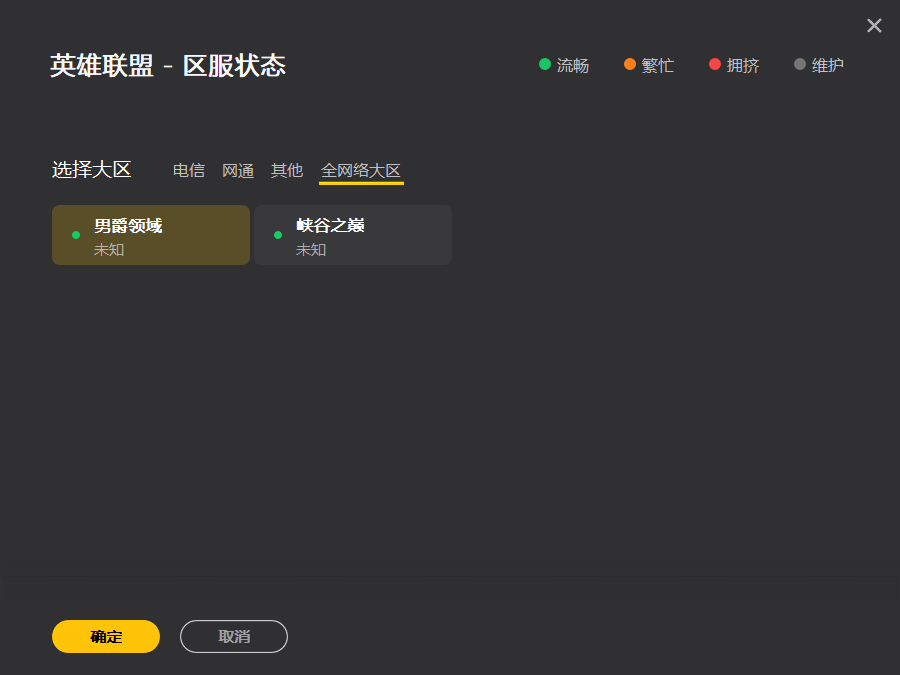Screen dimensions: 900x675
Task: Click the 流畅 legend label text
Action: 573,66
